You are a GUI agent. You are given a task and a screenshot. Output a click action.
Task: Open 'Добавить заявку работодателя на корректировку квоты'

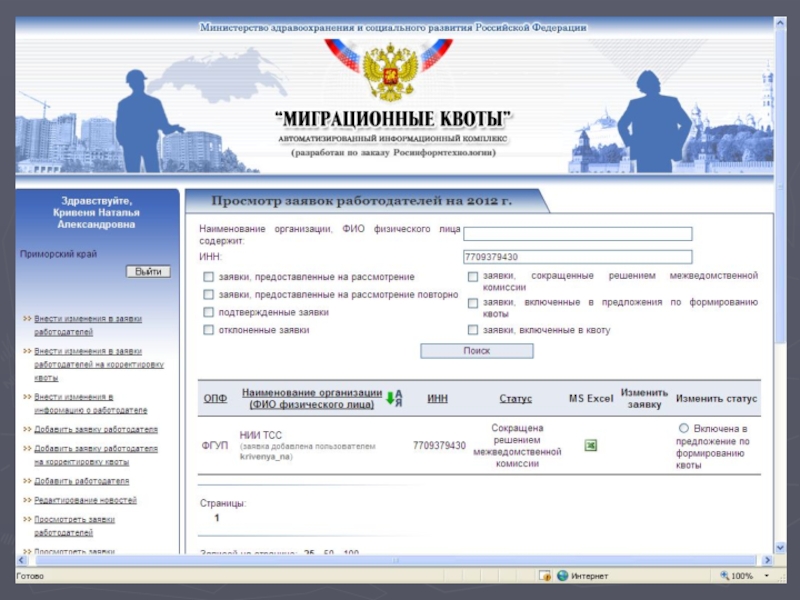coord(96,455)
